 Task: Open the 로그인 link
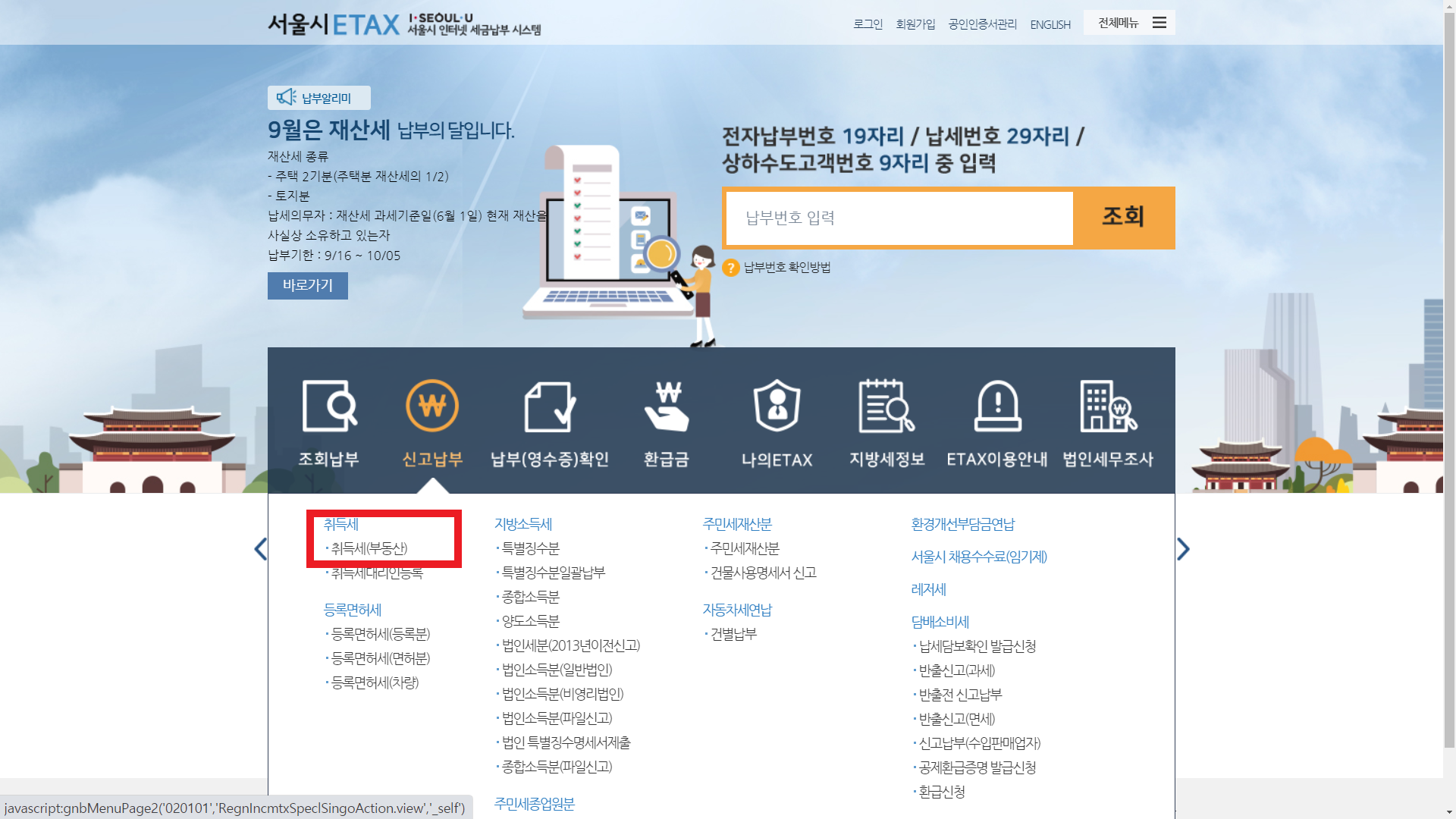point(868,24)
